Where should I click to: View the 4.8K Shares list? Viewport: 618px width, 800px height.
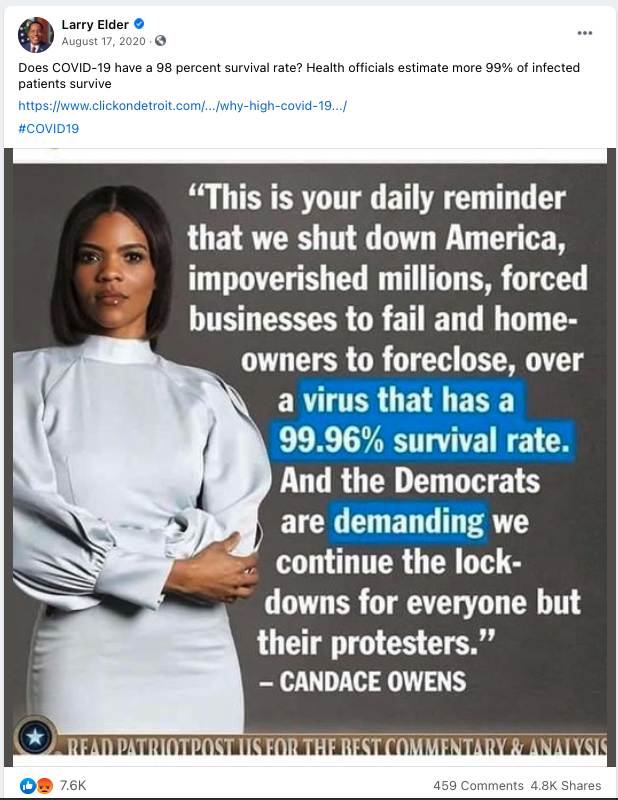(565, 786)
